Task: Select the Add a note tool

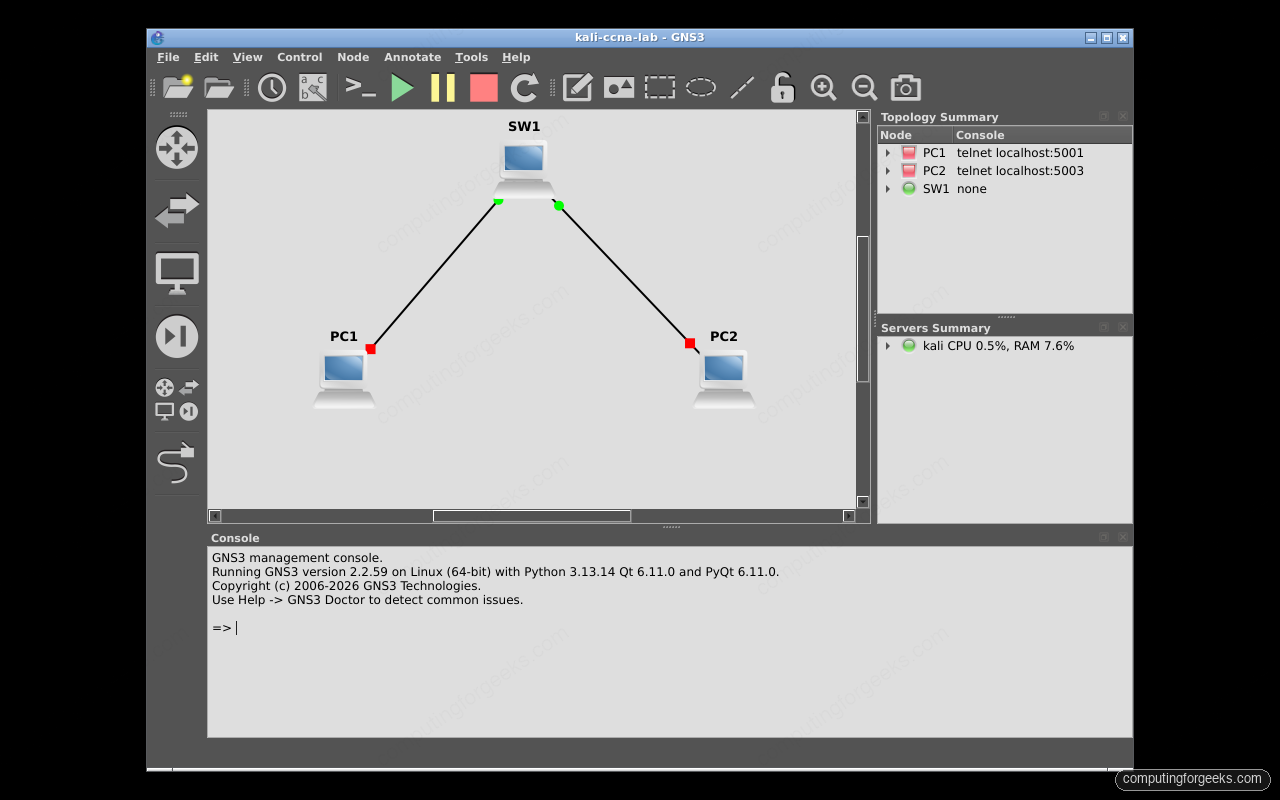Action: [x=578, y=87]
